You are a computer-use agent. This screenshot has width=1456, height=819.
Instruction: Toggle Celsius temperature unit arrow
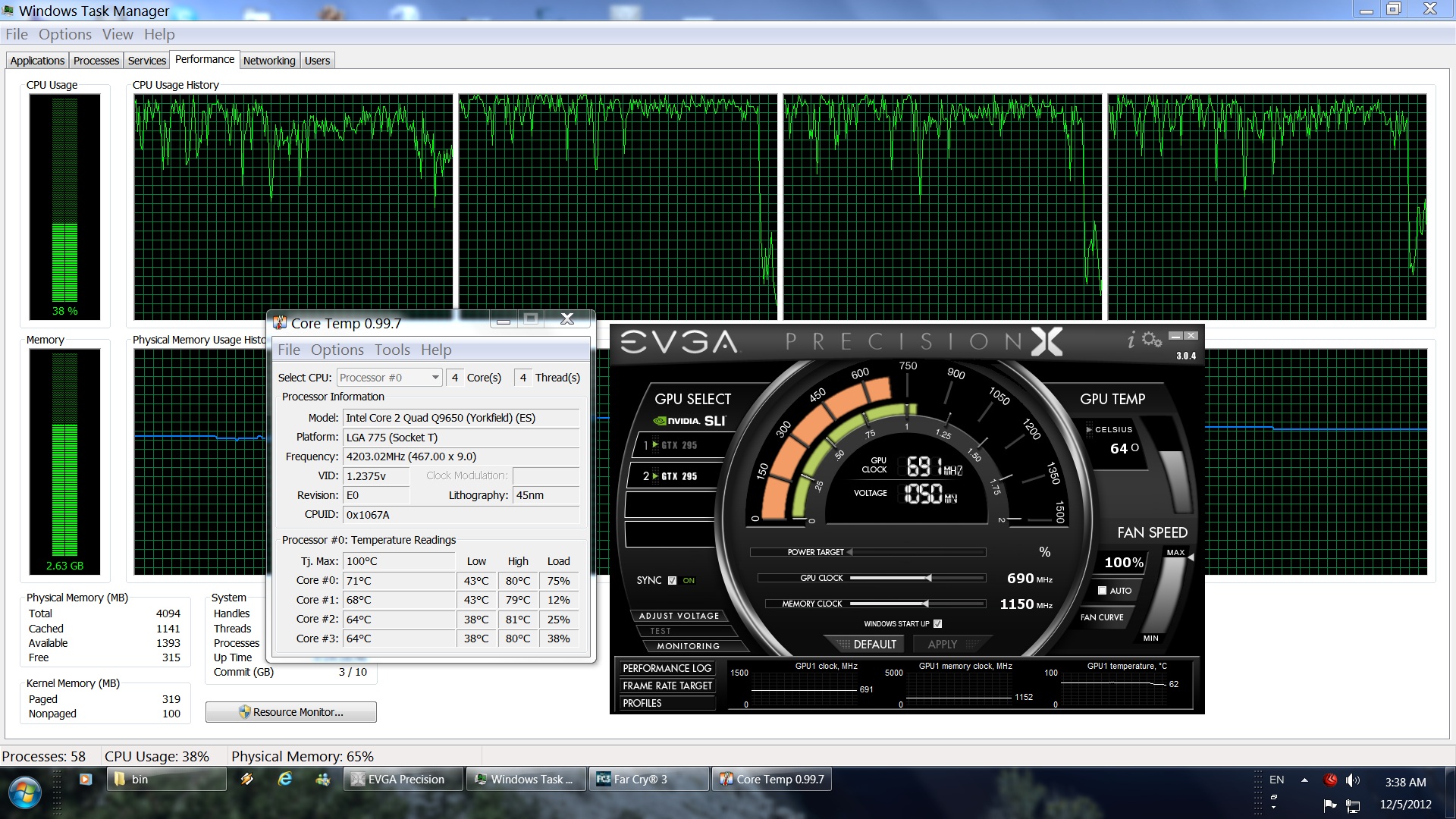click(1089, 429)
